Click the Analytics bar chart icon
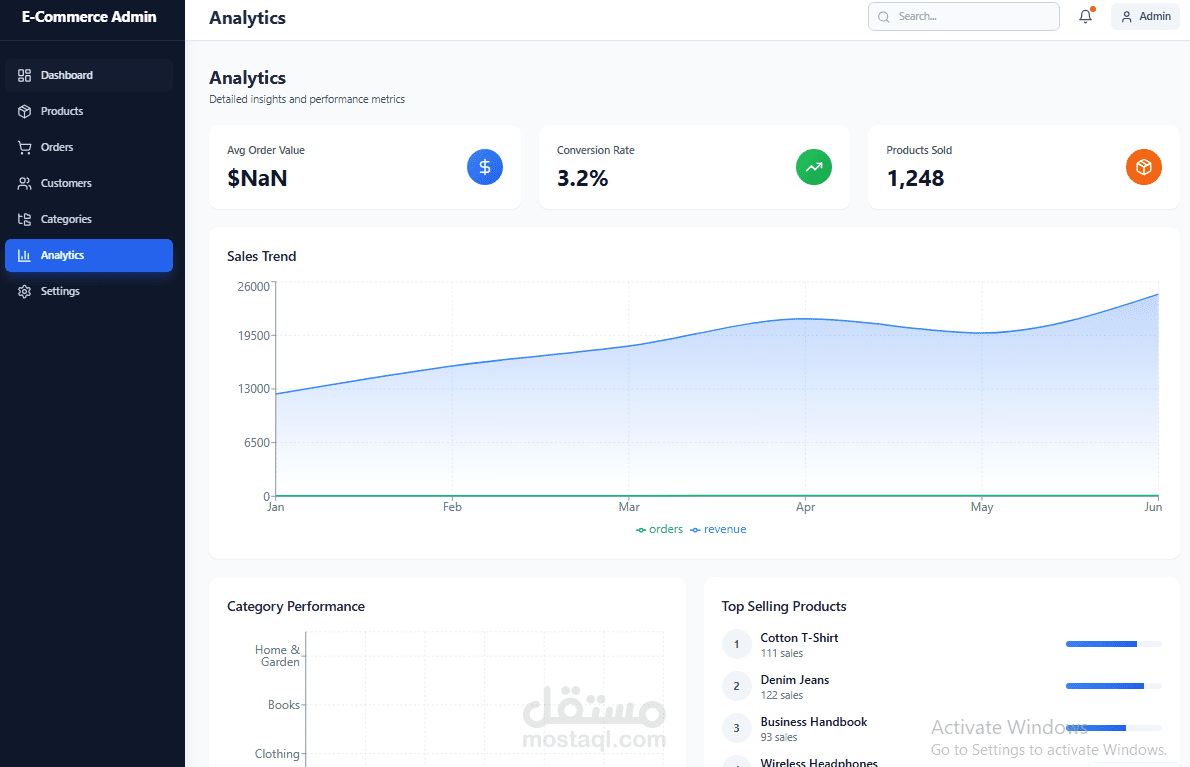The image size is (1190, 767). 24,256
